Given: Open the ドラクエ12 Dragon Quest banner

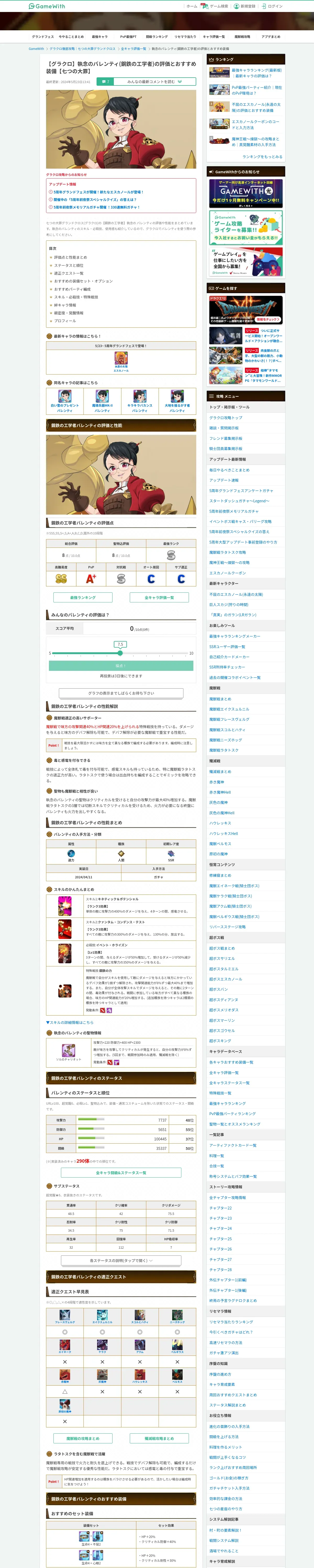Looking at the screenshot, I should coord(246,310).
